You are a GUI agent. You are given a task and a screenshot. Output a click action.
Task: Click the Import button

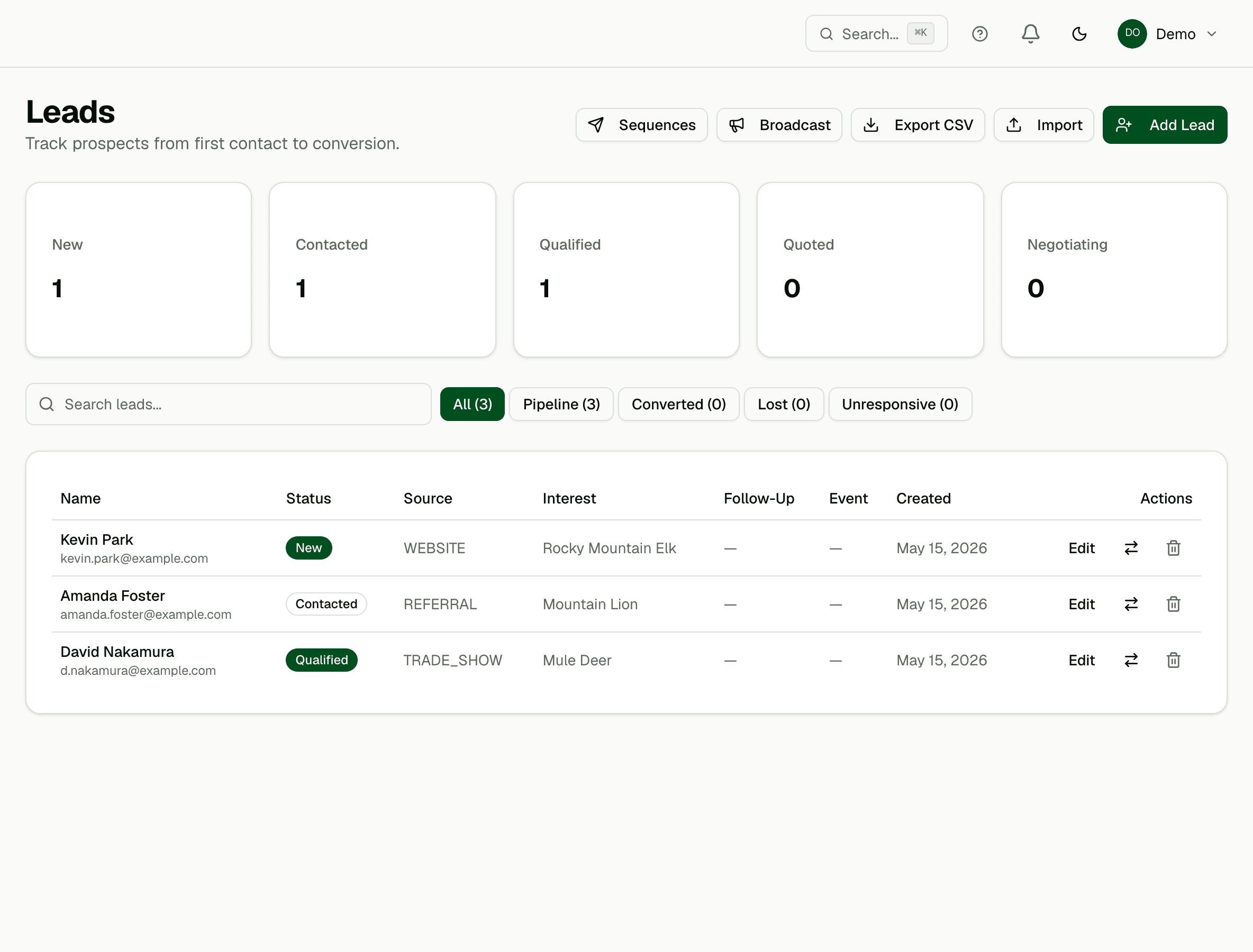click(1043, 125)
